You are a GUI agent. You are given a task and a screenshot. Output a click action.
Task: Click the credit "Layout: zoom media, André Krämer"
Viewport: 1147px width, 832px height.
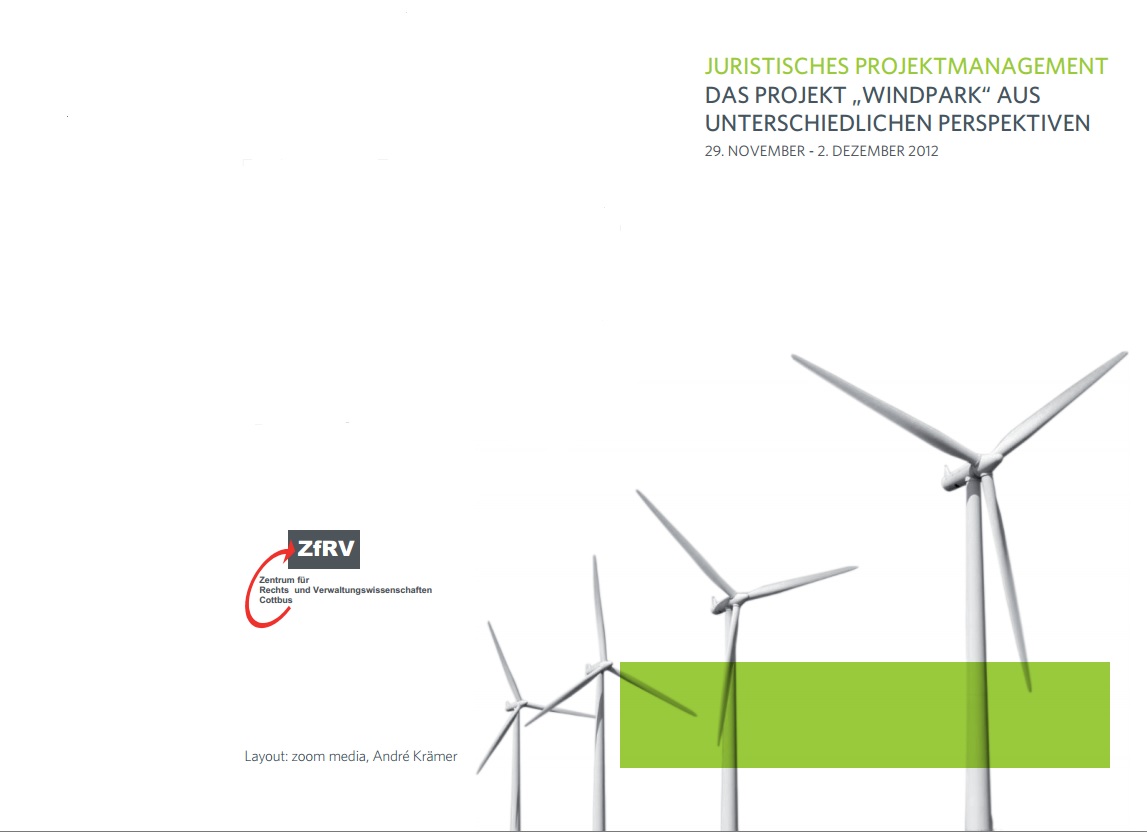351,756
